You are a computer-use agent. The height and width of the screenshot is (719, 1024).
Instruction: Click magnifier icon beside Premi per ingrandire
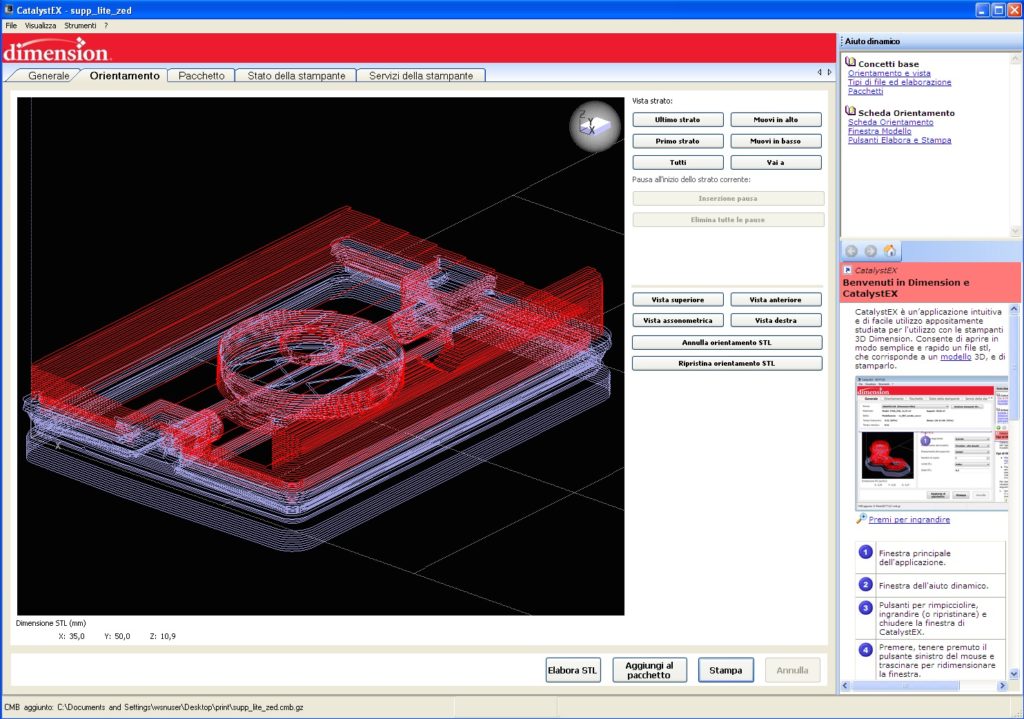(861, 519)
